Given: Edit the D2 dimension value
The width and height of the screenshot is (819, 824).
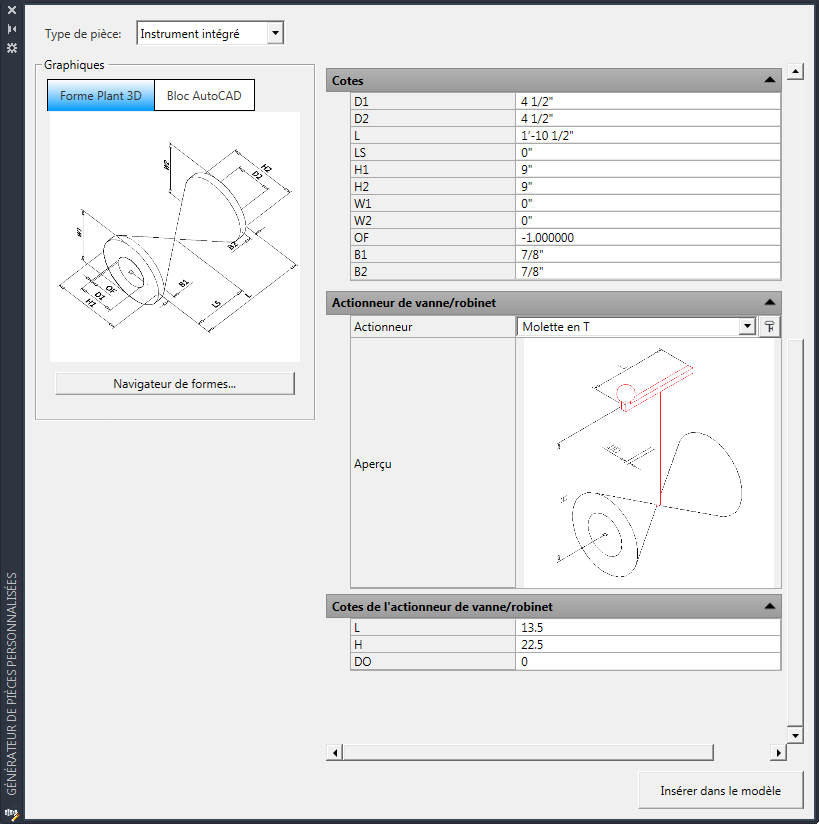Looking at the screenshot, I should point(648,118).
